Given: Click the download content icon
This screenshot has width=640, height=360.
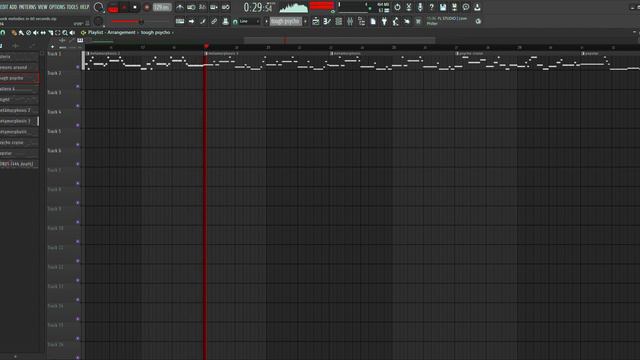Looking at the screenshot, I should click(x=477, y=7).
